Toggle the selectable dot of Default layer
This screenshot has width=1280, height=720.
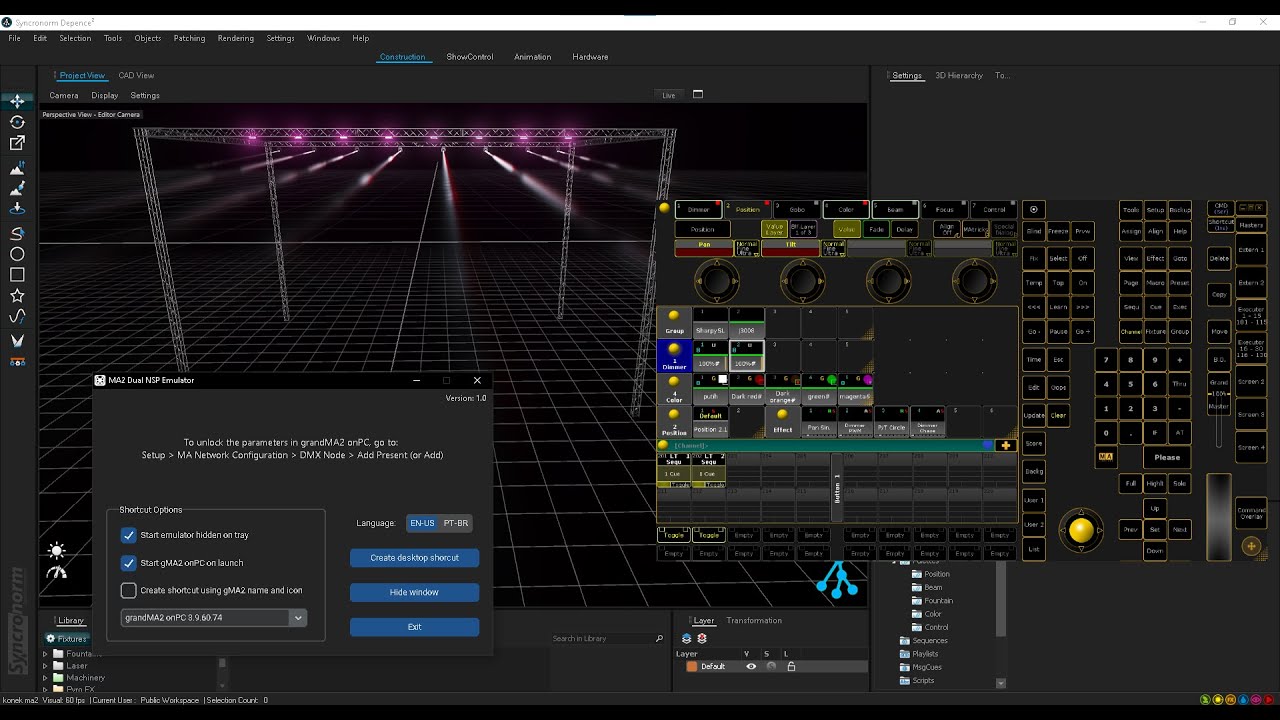(x=771, y=667)
